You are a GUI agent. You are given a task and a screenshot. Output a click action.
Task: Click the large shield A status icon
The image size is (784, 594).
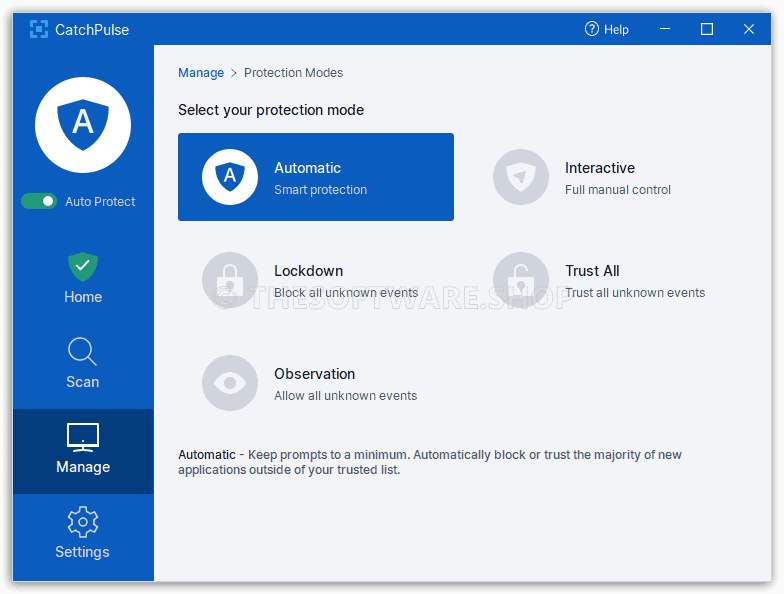83,125
